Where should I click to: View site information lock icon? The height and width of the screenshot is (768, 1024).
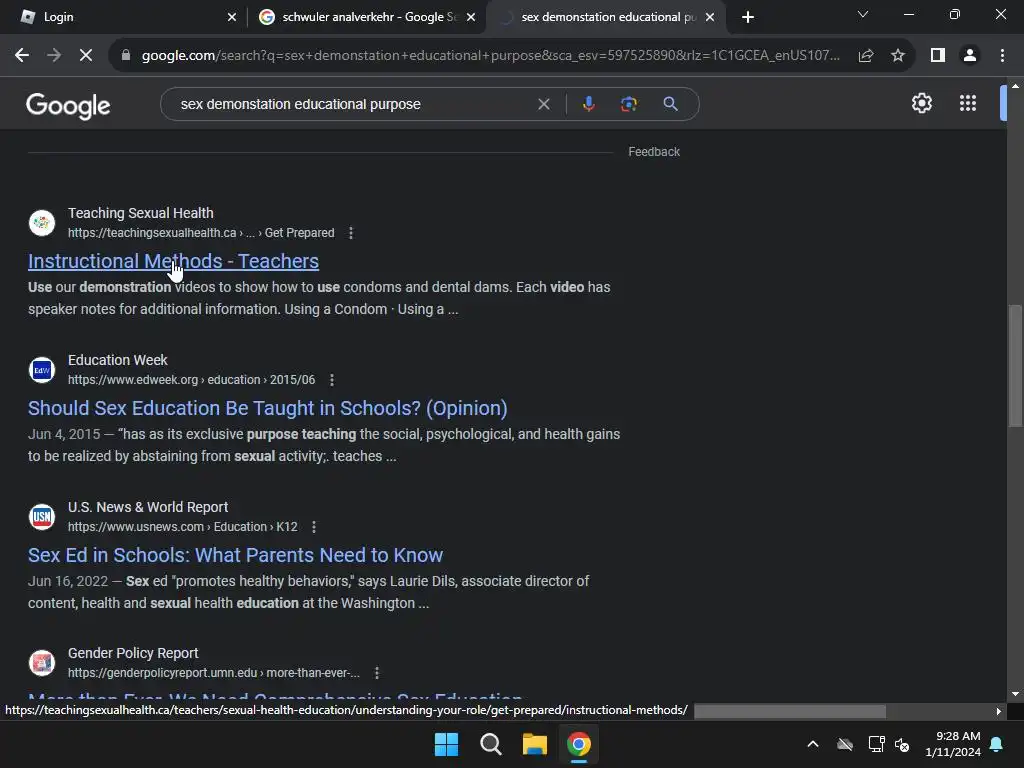126,56
